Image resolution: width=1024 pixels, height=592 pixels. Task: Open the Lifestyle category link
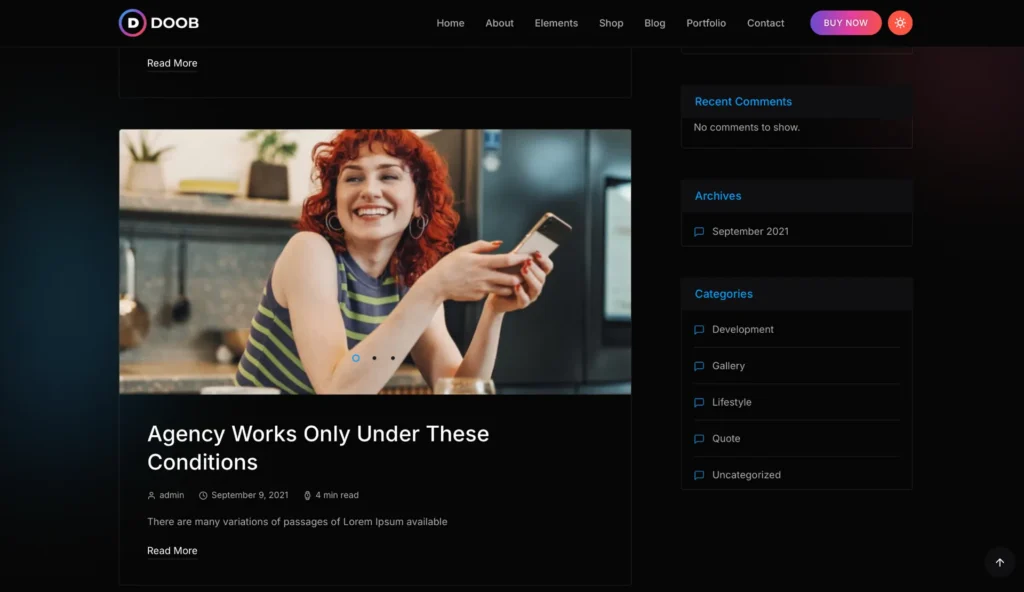coord(731,402)
